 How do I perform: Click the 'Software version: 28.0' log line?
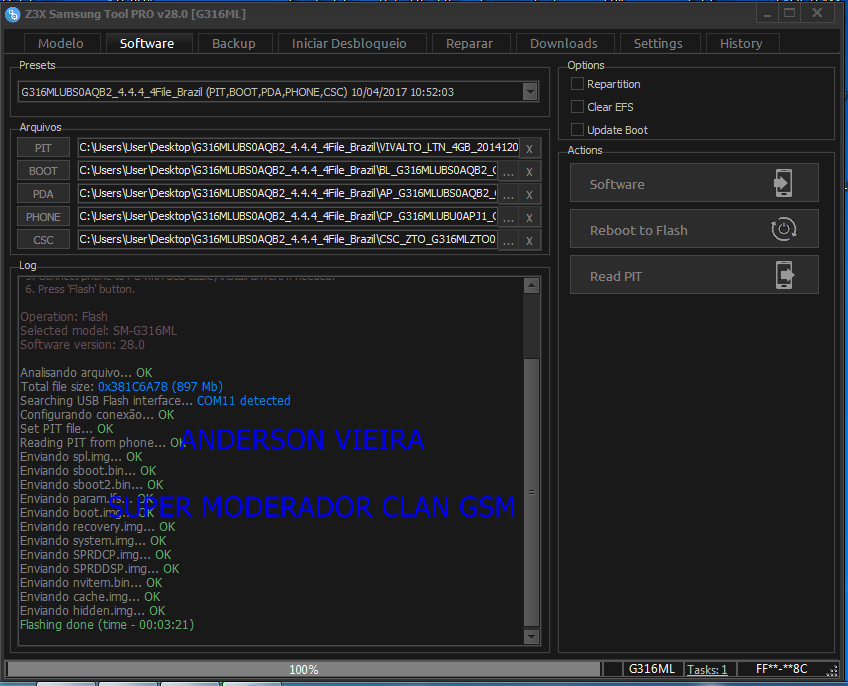pyautogui.click(x=82, y=345)
